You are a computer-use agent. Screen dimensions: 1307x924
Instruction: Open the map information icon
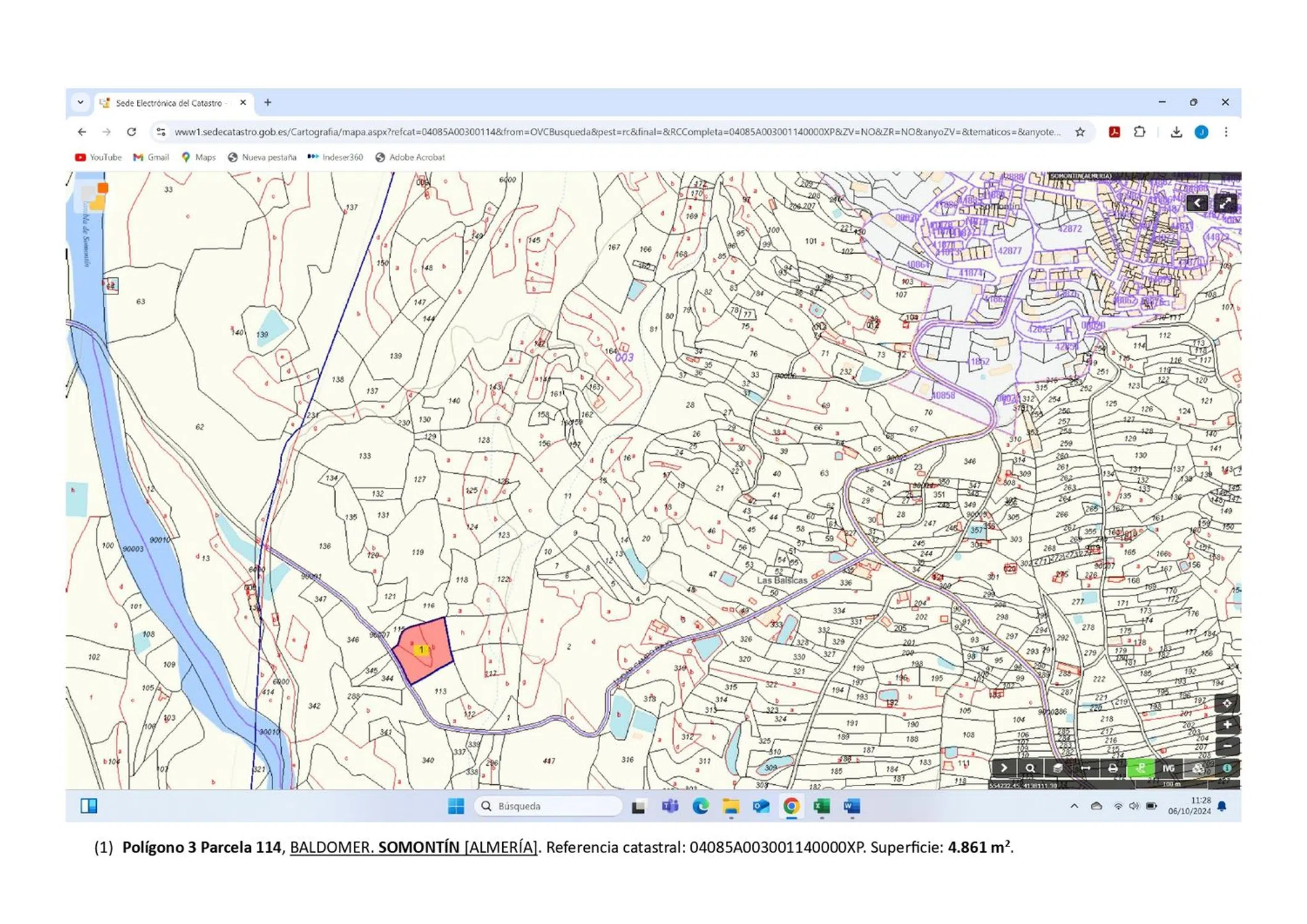tap(1226, 768)
